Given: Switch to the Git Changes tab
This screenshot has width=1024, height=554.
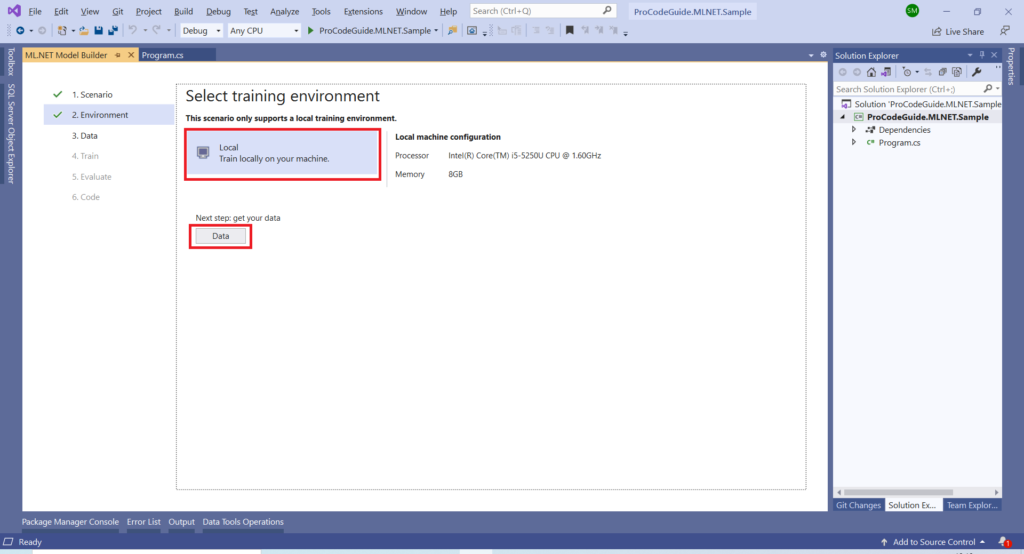Looking at the screenshot, I should pos(858,505).
